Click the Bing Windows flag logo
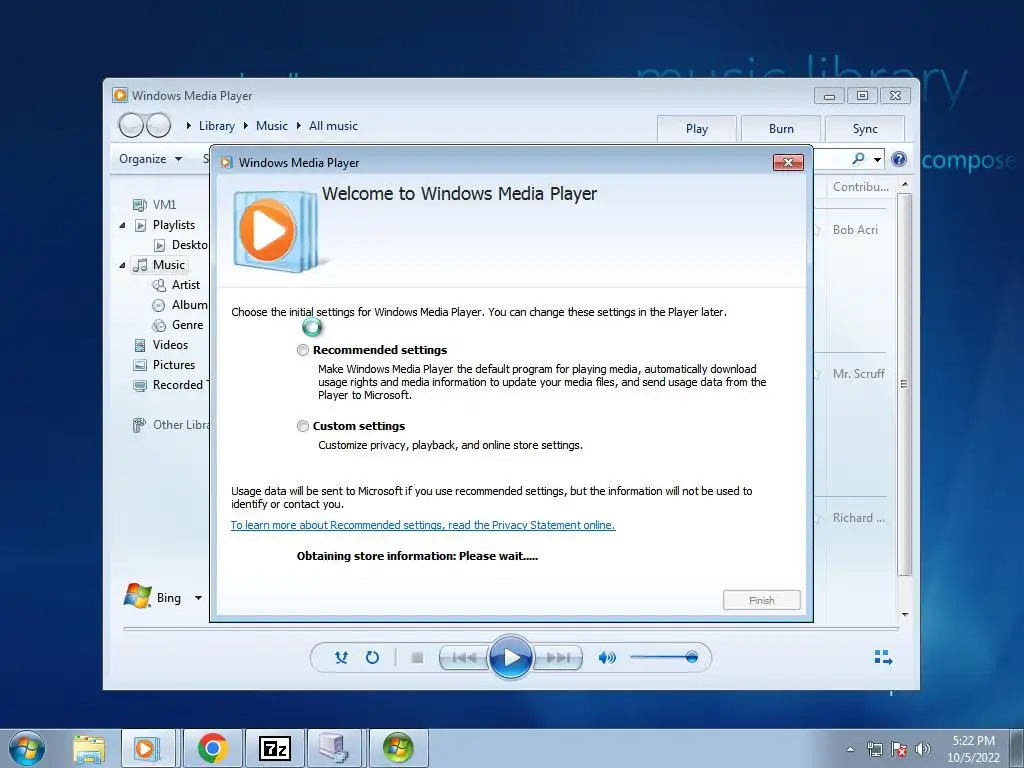This screenshot has width=1024, height=768. click(137, 596)
